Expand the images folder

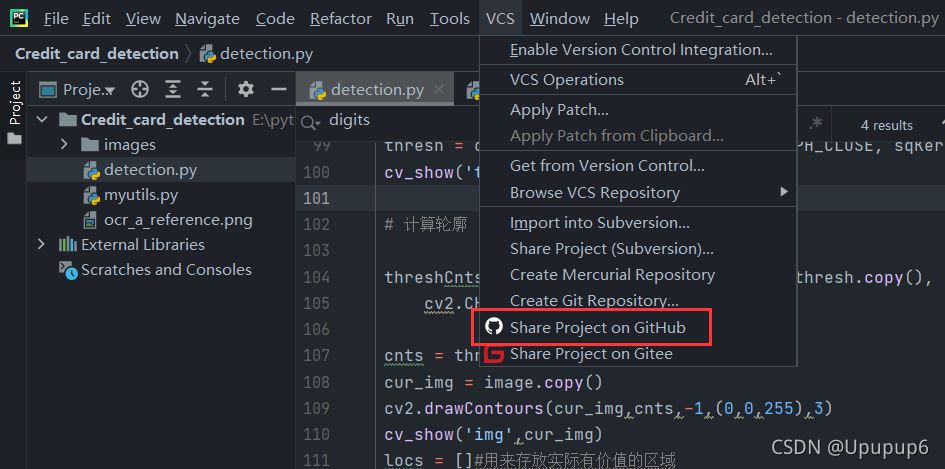pos(64,144)
